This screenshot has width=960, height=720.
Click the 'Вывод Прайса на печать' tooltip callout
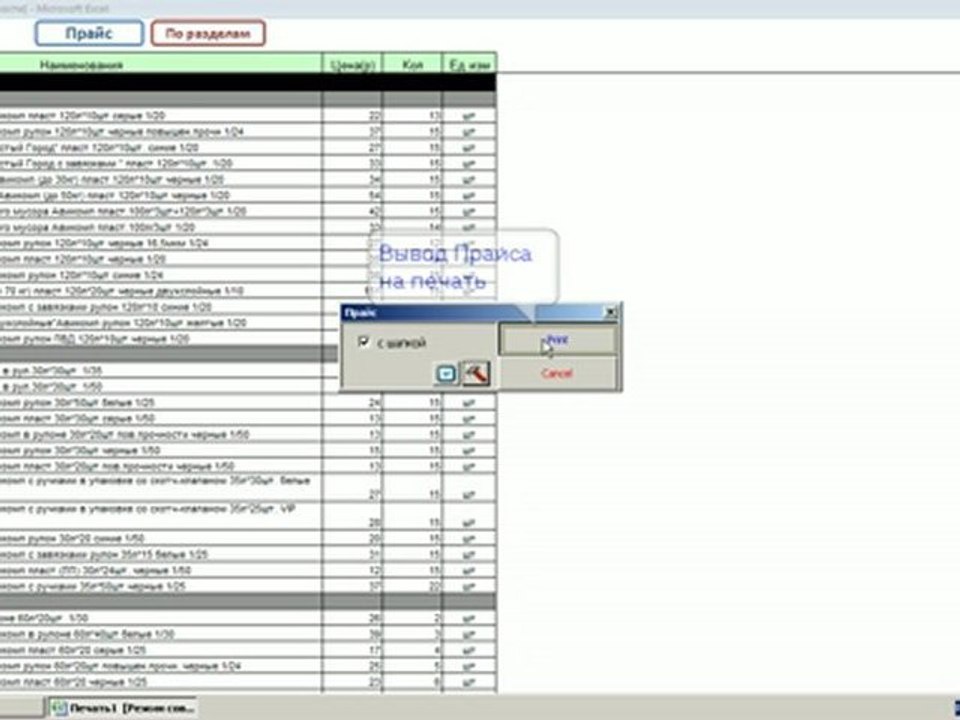pos(463,267)
